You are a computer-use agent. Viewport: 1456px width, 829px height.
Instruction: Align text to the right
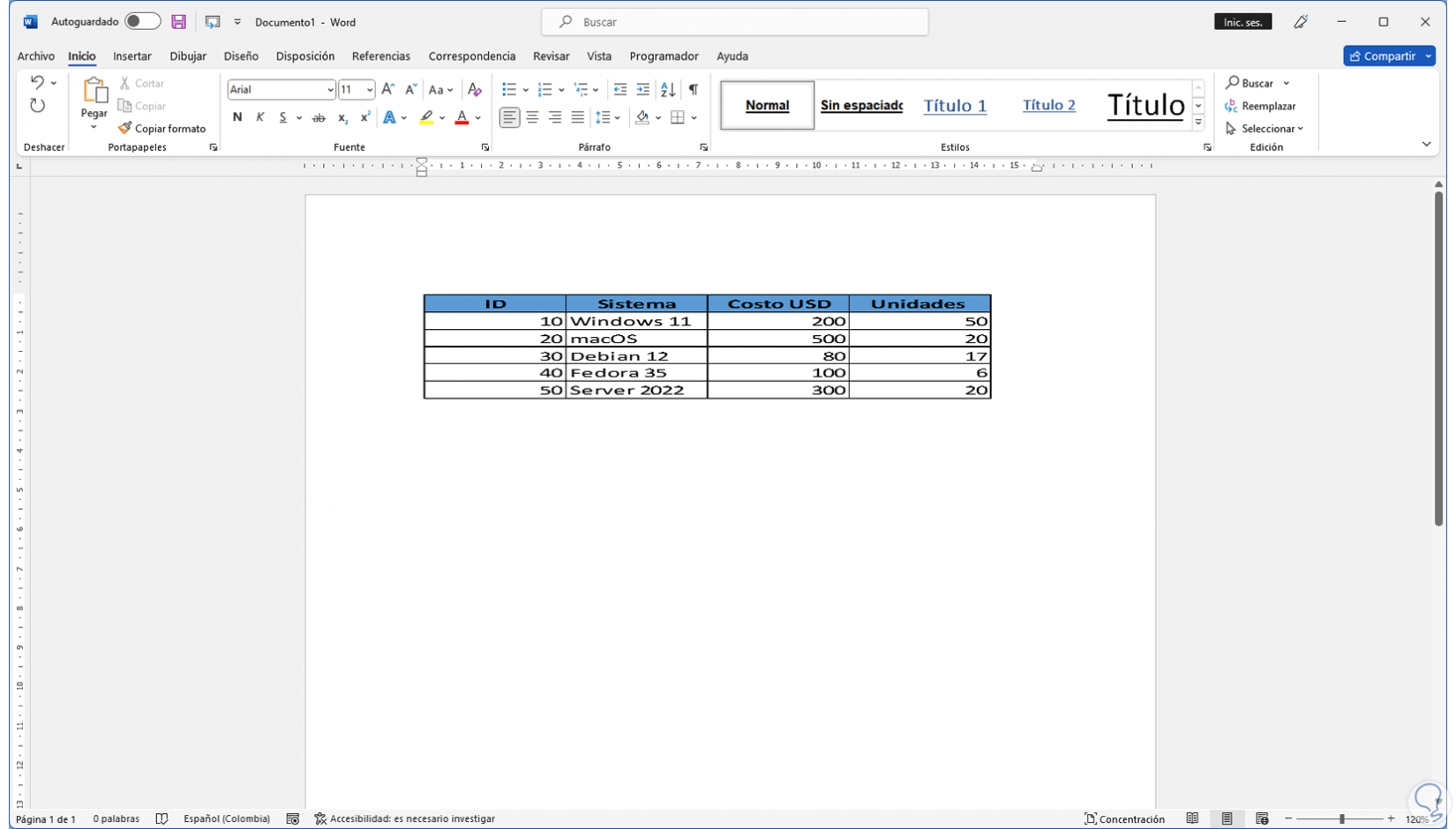(x=555, y=117)
